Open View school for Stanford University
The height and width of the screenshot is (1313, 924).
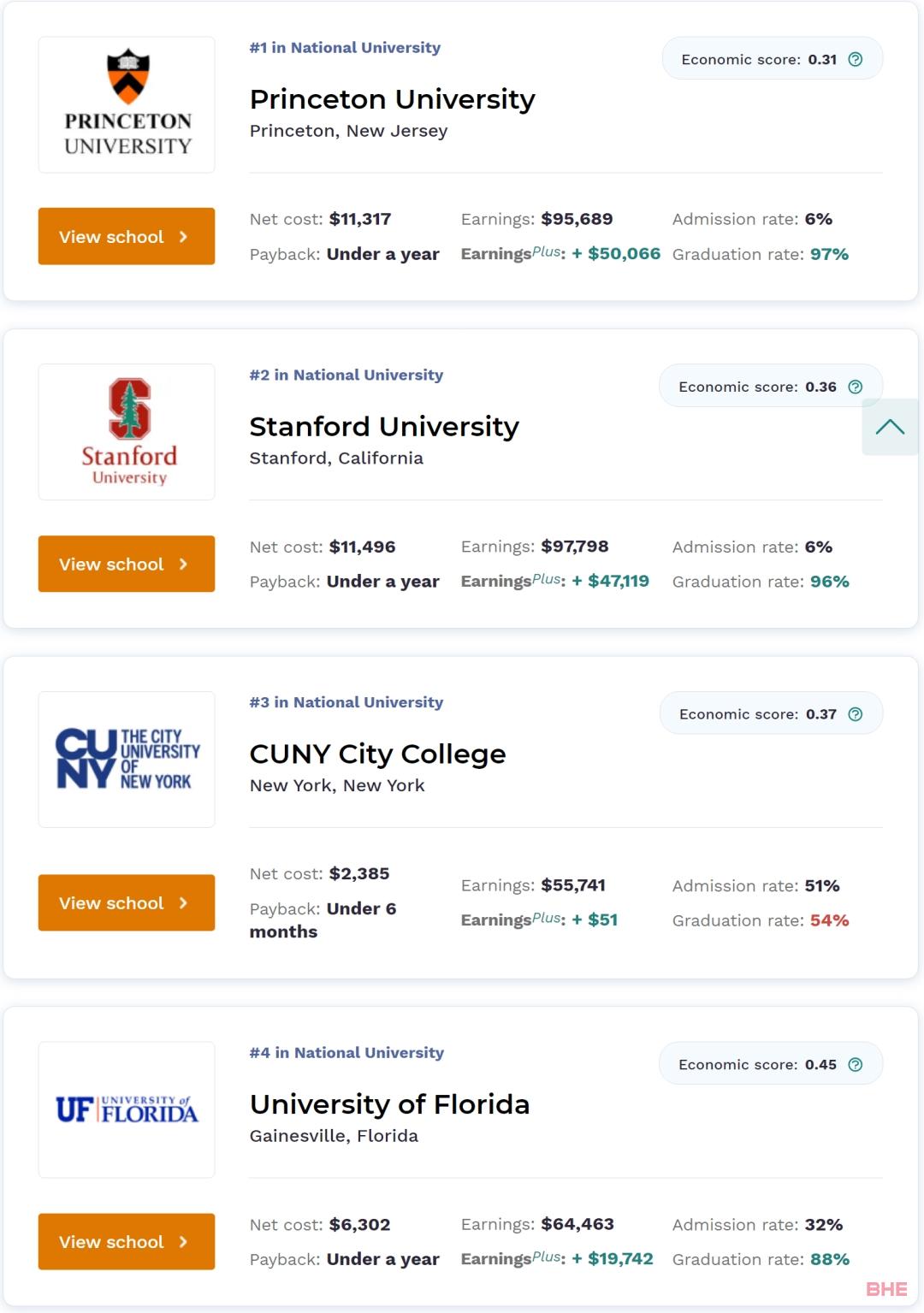pos(127,564)
